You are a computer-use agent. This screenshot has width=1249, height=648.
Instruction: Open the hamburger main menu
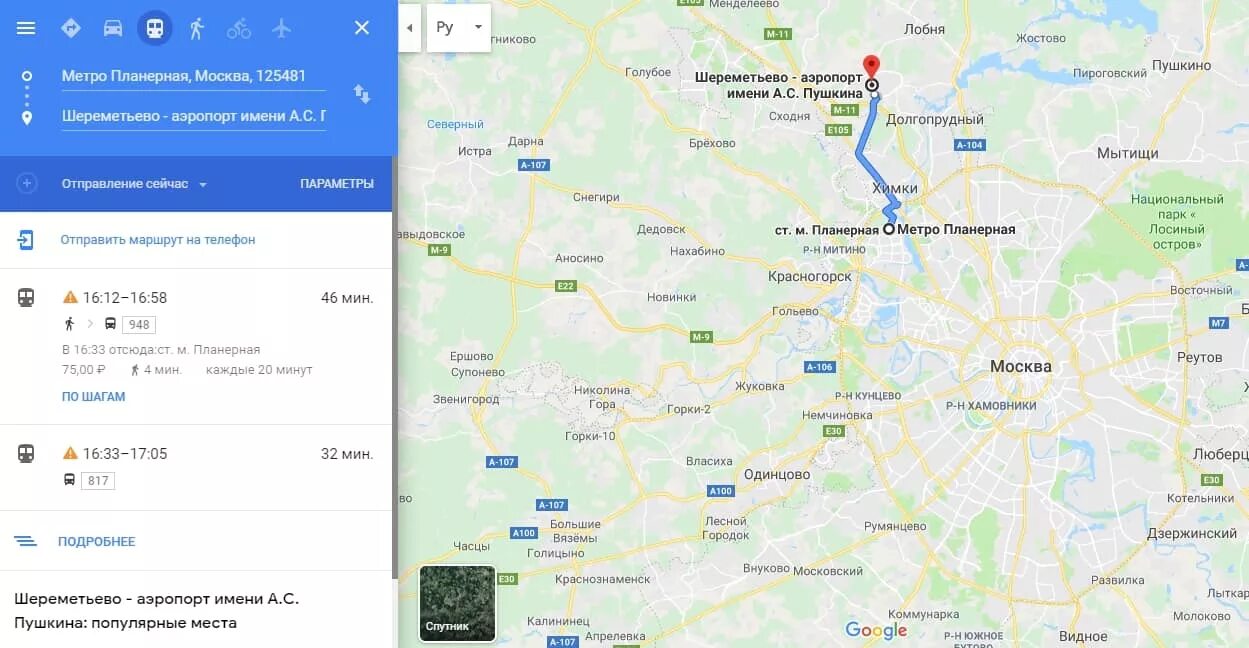[x=26, y=28]
